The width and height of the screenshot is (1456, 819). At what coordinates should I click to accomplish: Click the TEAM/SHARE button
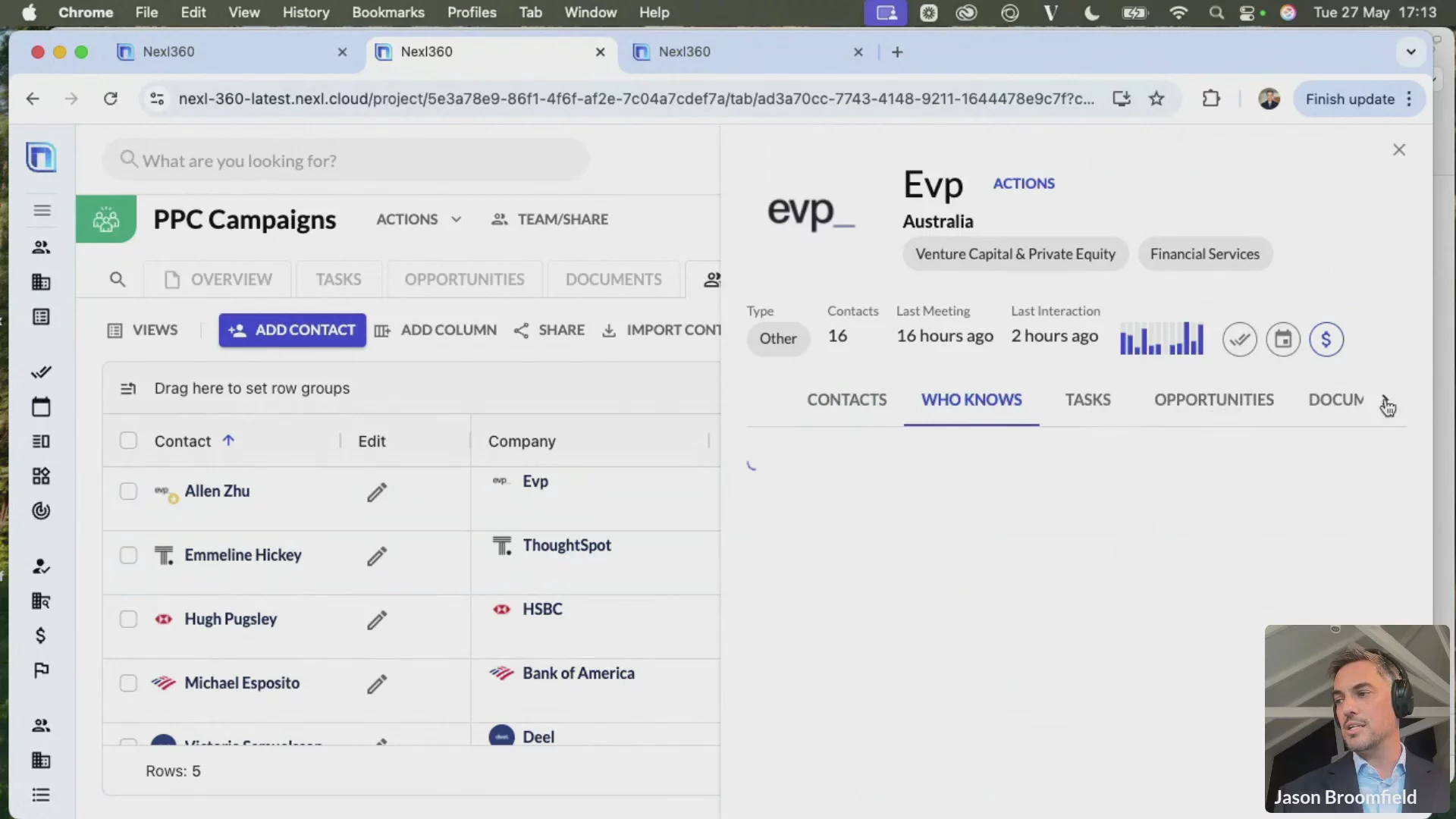point(550,219)
